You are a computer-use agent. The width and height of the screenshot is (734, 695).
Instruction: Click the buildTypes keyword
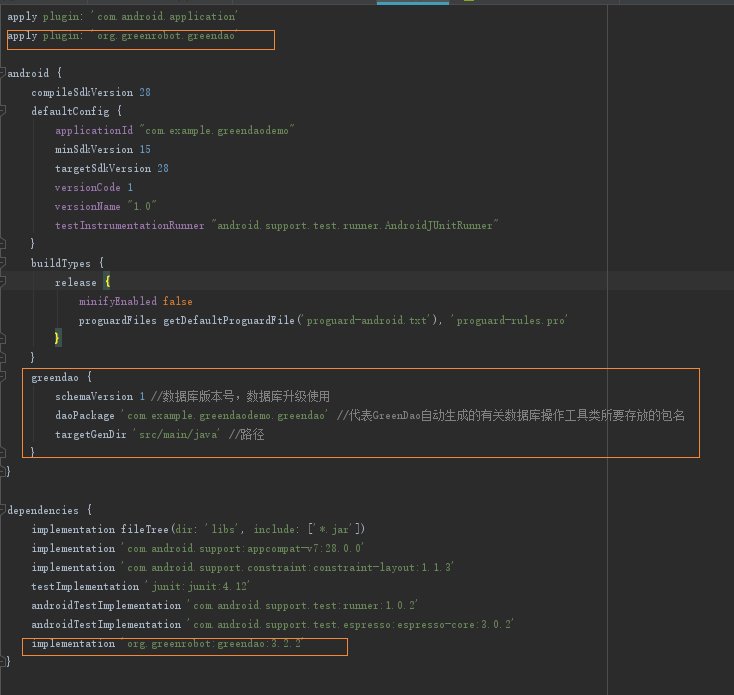61,263
